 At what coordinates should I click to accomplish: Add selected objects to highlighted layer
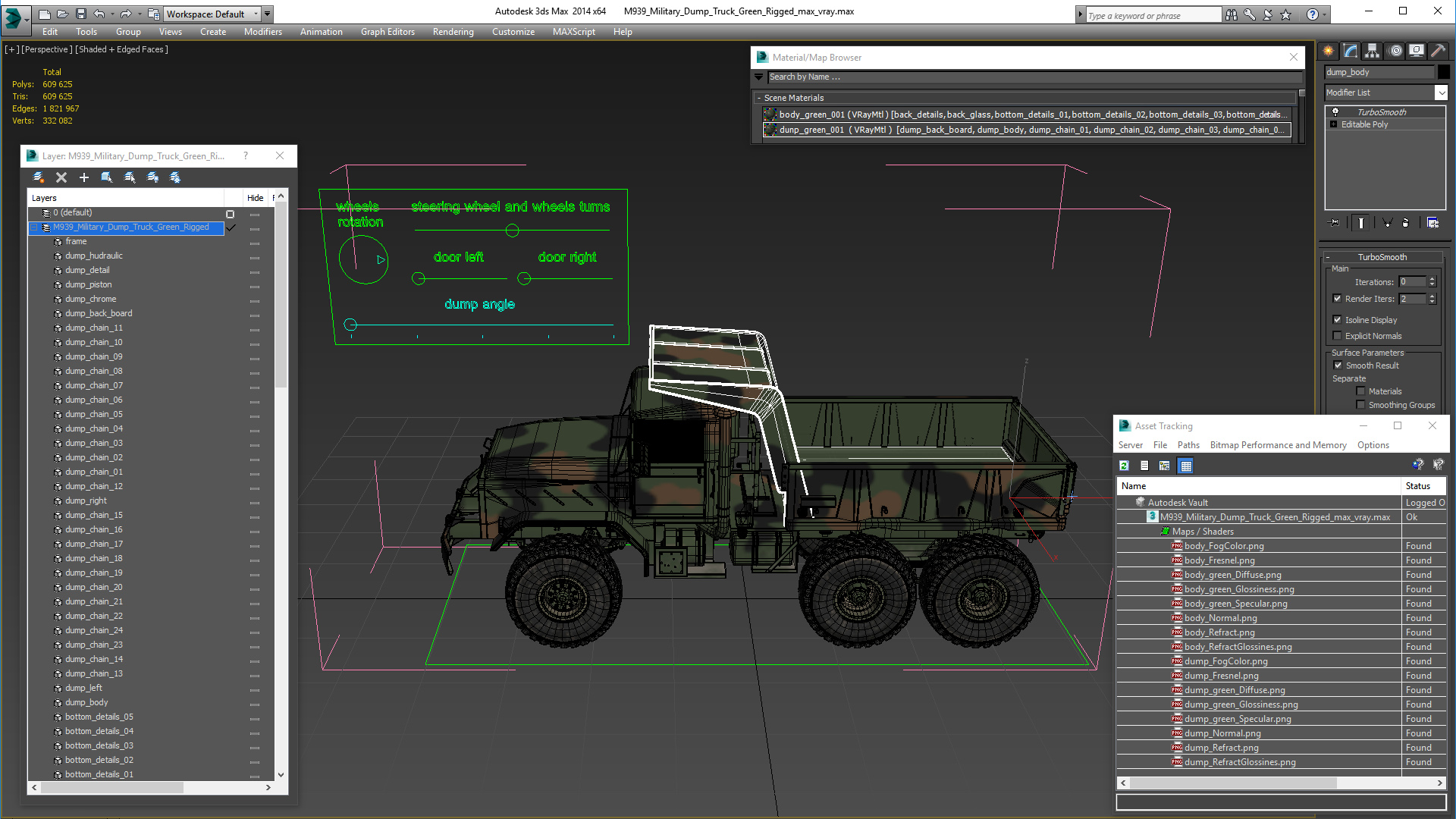[x=84, y=177]
